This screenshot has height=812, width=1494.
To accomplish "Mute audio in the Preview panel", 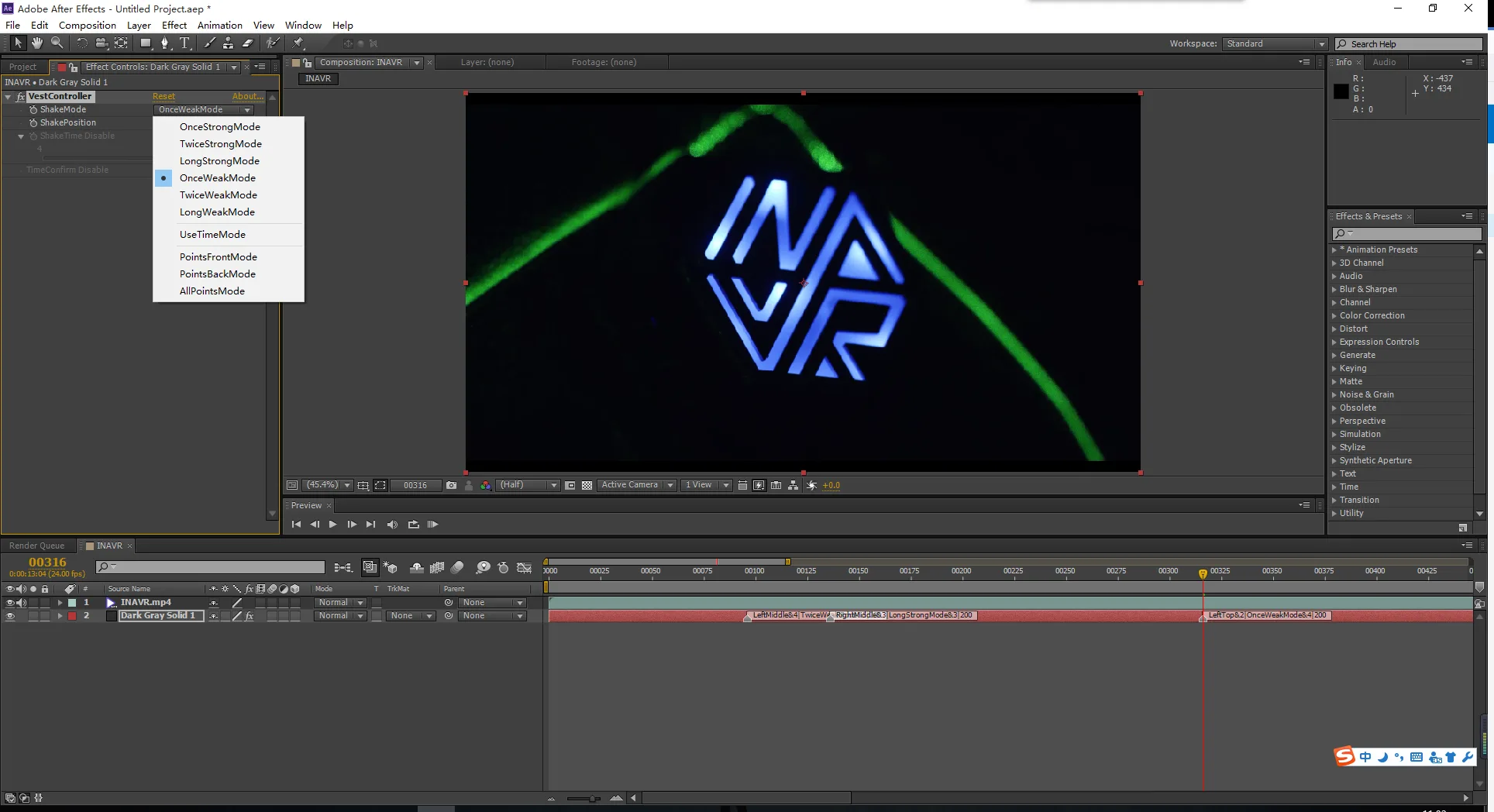I will tap(392, 525).
